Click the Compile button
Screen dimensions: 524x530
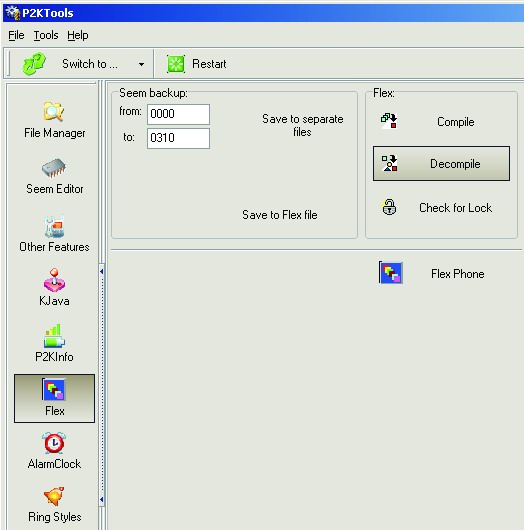pyautogui.click(x=441, y=122)
